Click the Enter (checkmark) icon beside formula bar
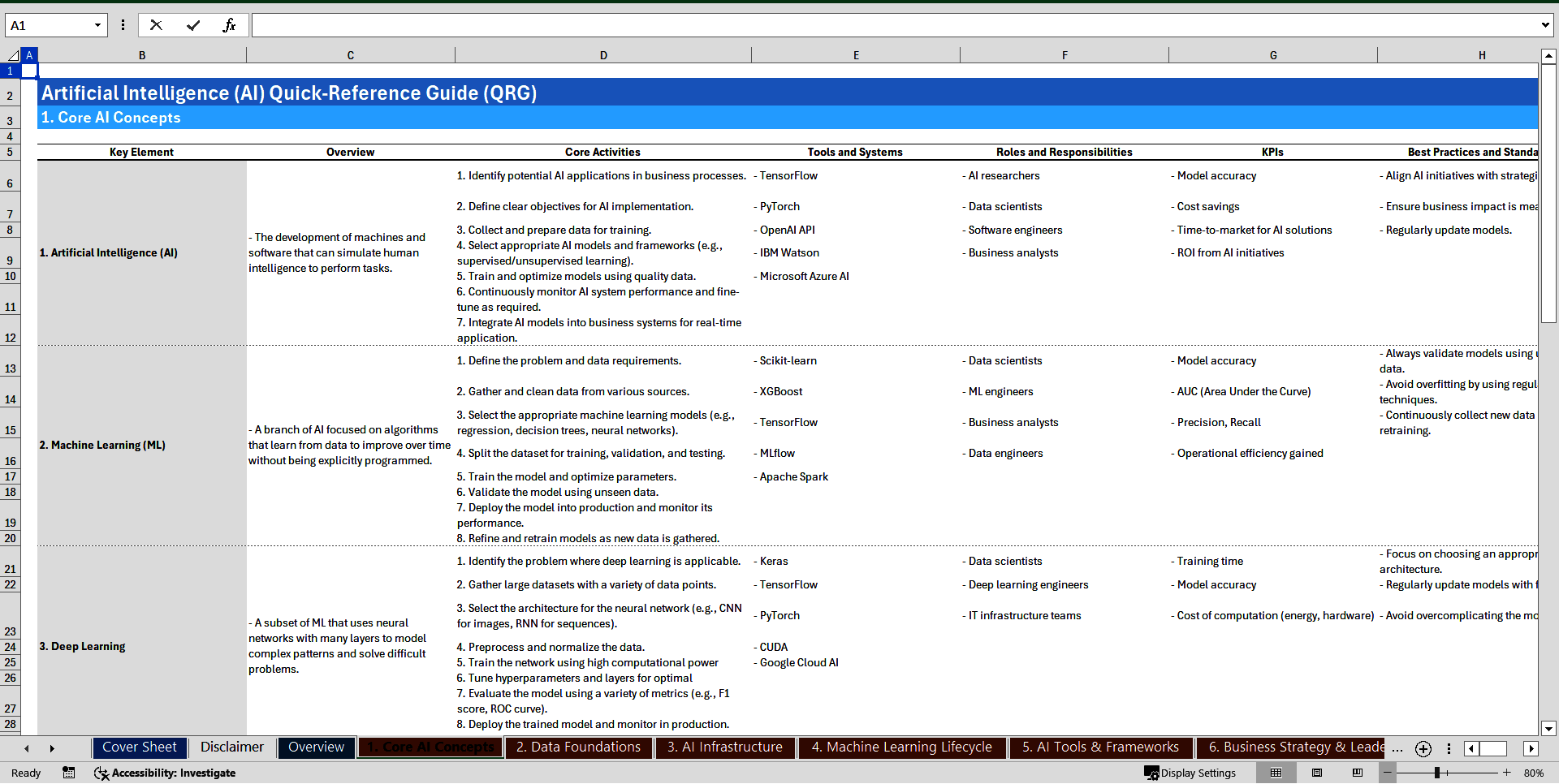The image size is (1559, 784). [194, 25]
